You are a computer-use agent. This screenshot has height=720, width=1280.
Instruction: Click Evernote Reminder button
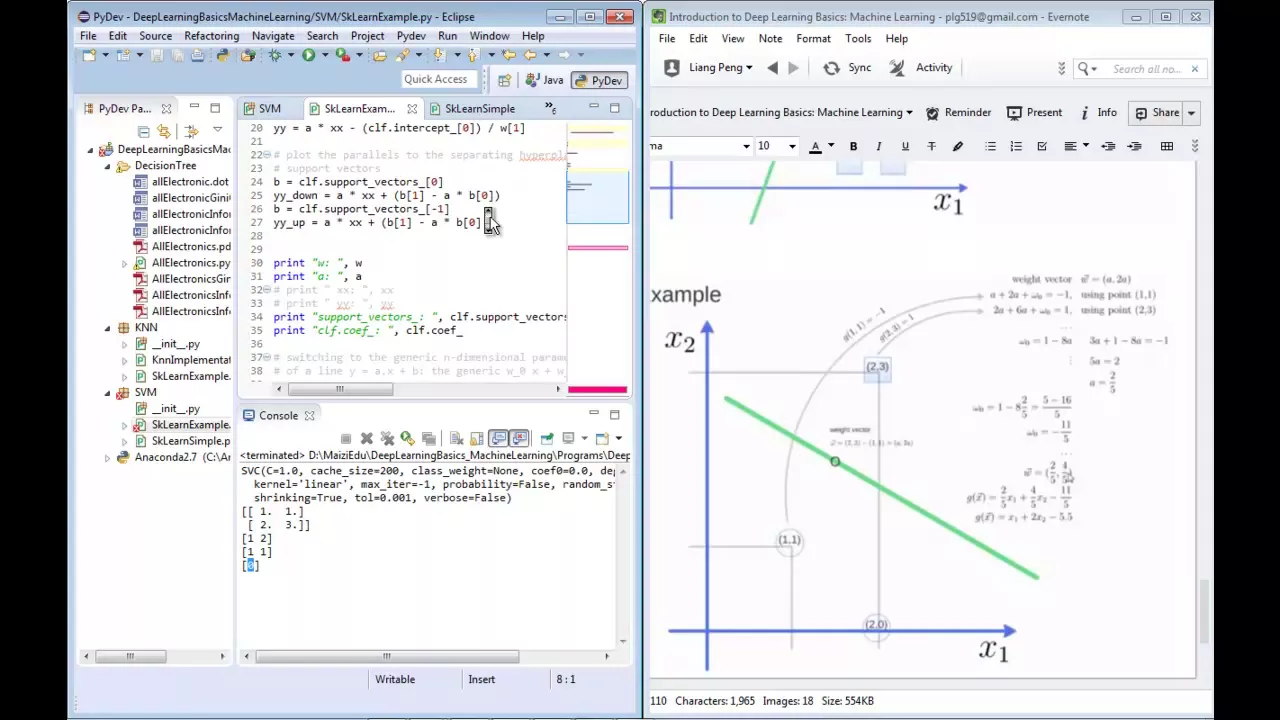click(x=958, y=113)
